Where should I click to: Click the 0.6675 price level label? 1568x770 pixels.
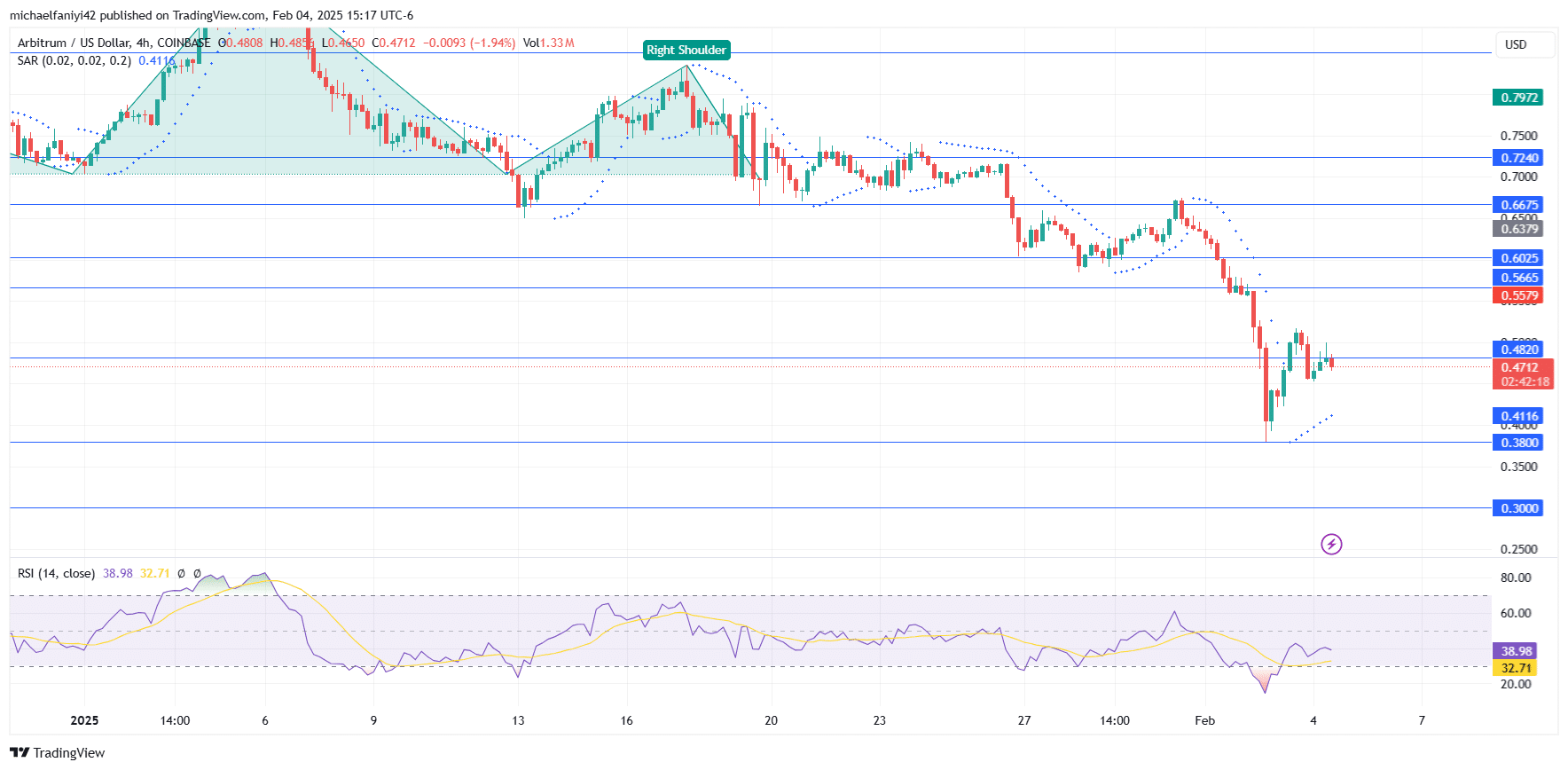pyautogui.click(x=1518, y=205)
